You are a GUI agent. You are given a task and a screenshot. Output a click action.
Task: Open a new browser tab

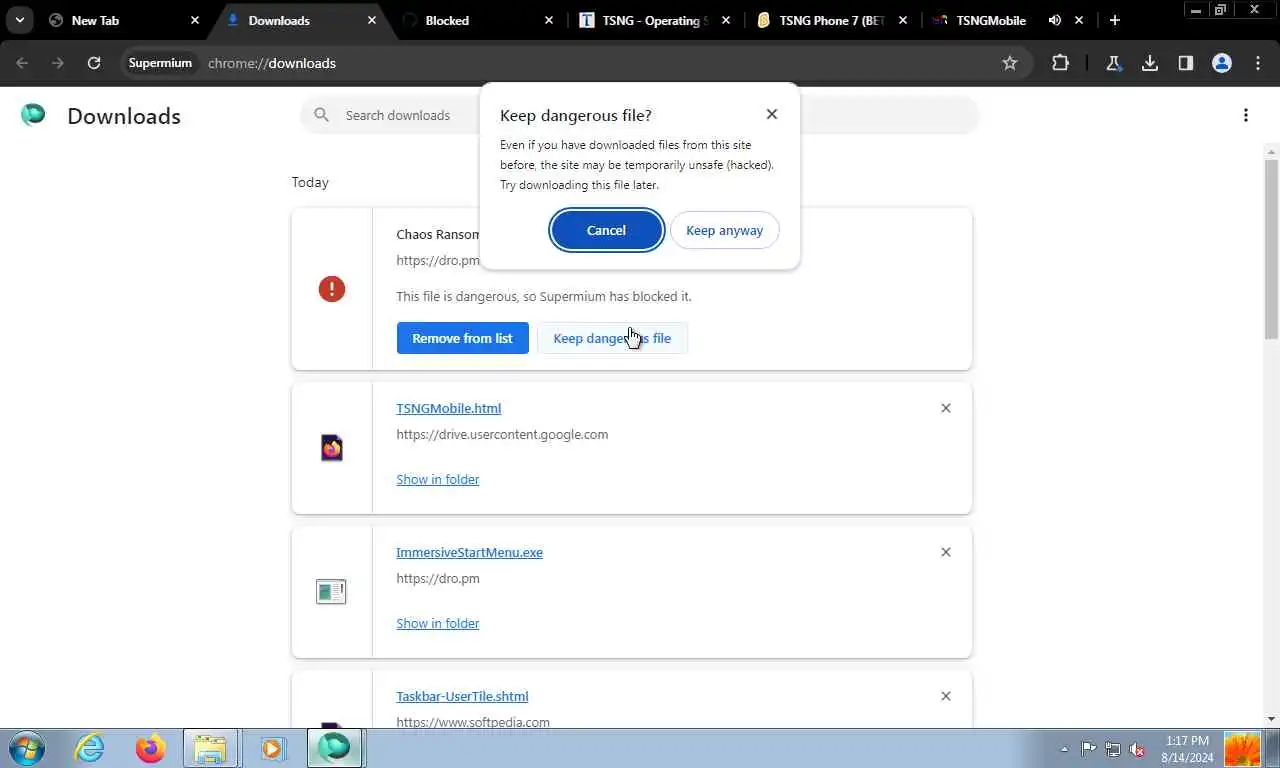click(1115, 20)
